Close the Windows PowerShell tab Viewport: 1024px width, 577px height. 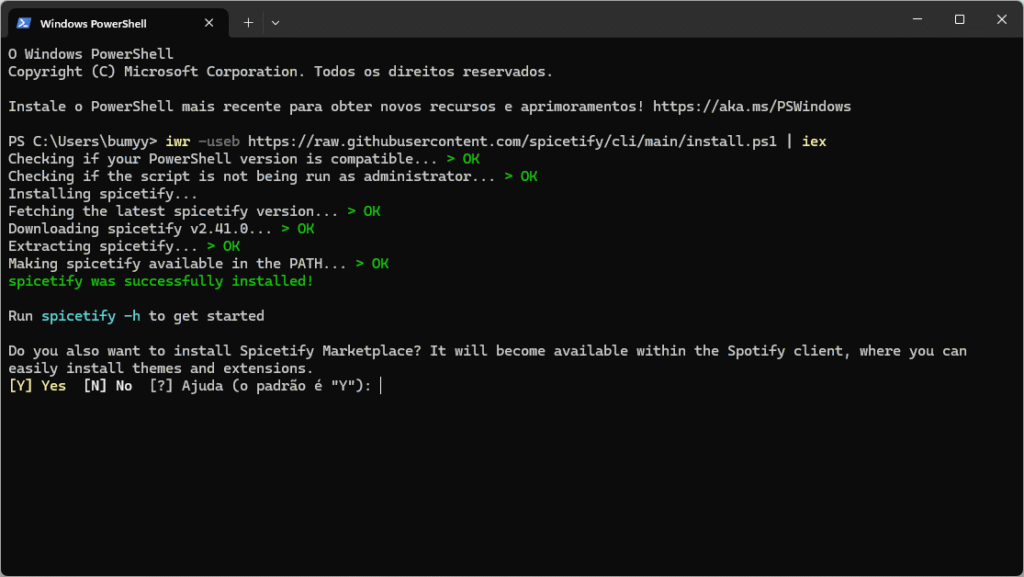click(x=209, y=23)
